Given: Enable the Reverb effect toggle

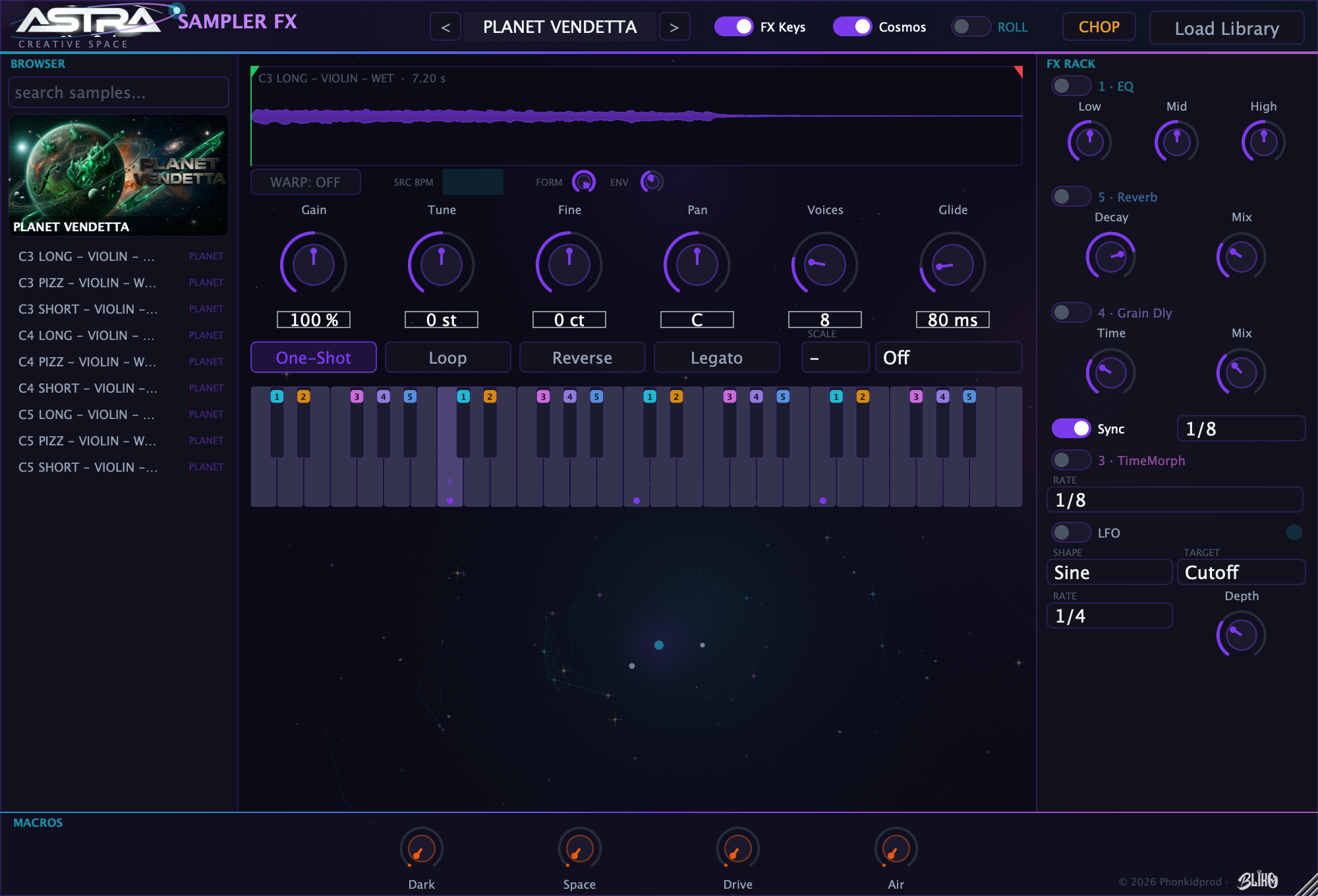Looking at the screenshot, I should pos(1072,196).
